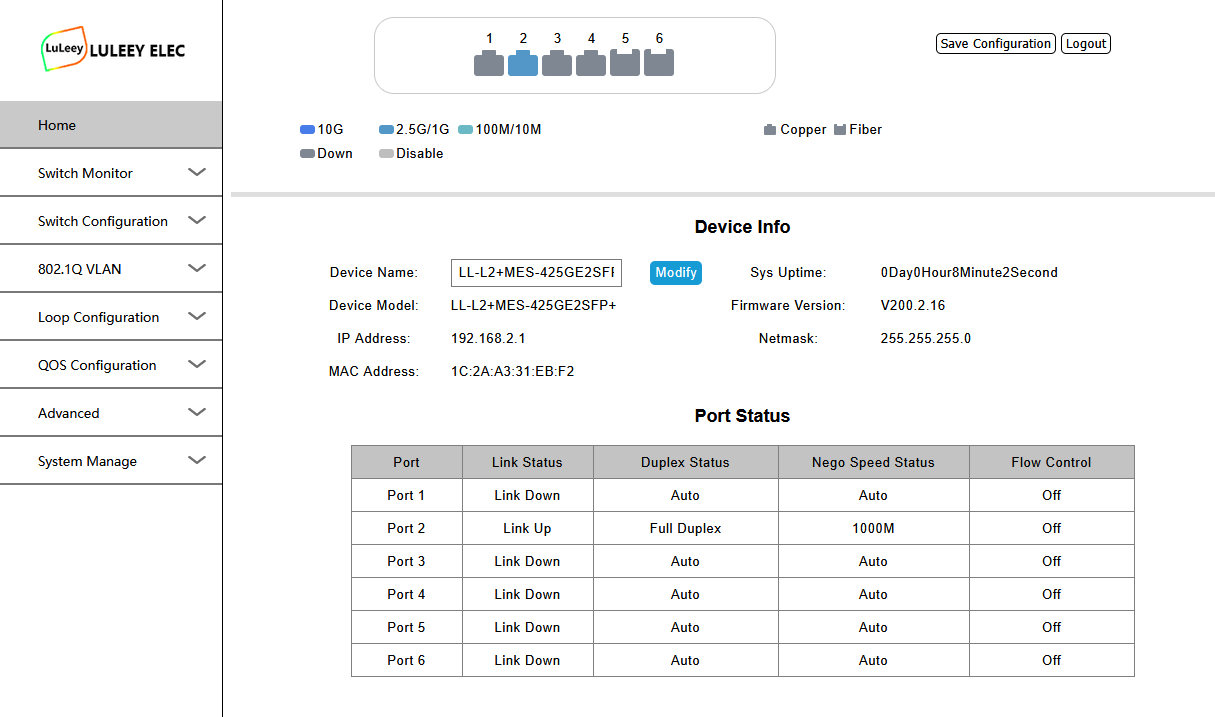Click the Fiber legend icon
Screen dimensions: 1215x717
pyautogui.click(x=840, y=130)
